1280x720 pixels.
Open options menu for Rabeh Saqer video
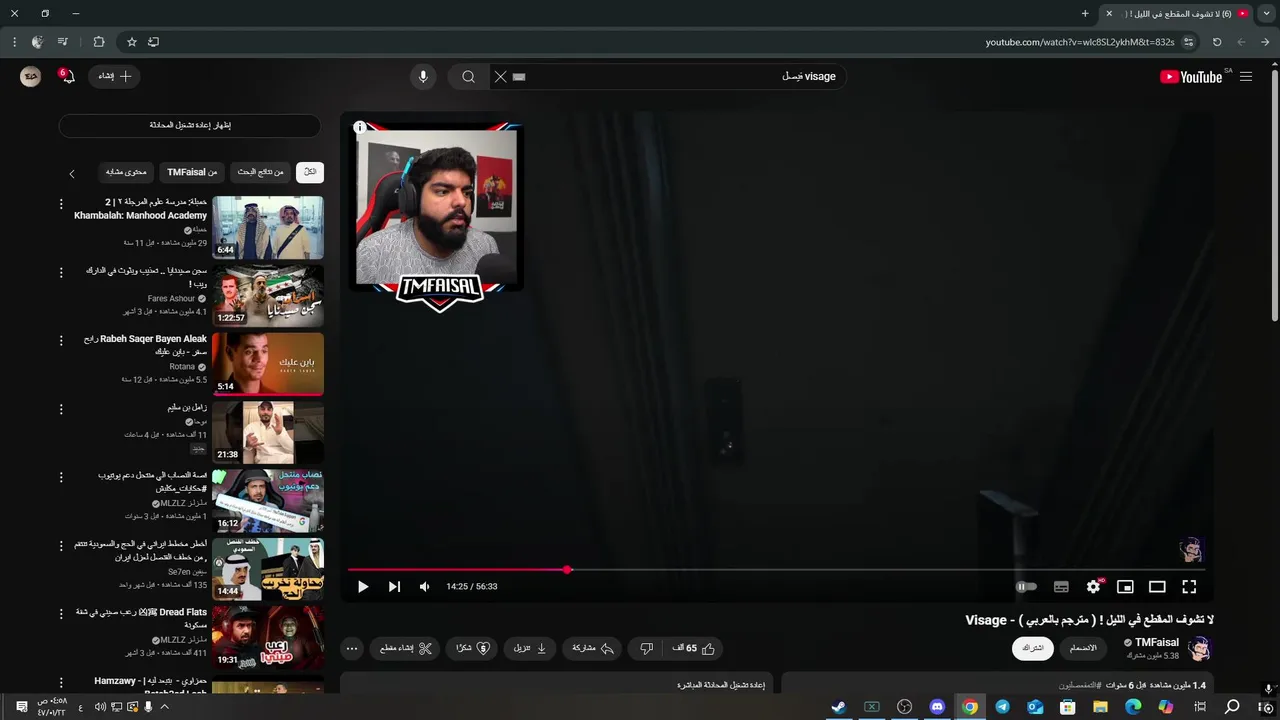[x=61, y=340]
